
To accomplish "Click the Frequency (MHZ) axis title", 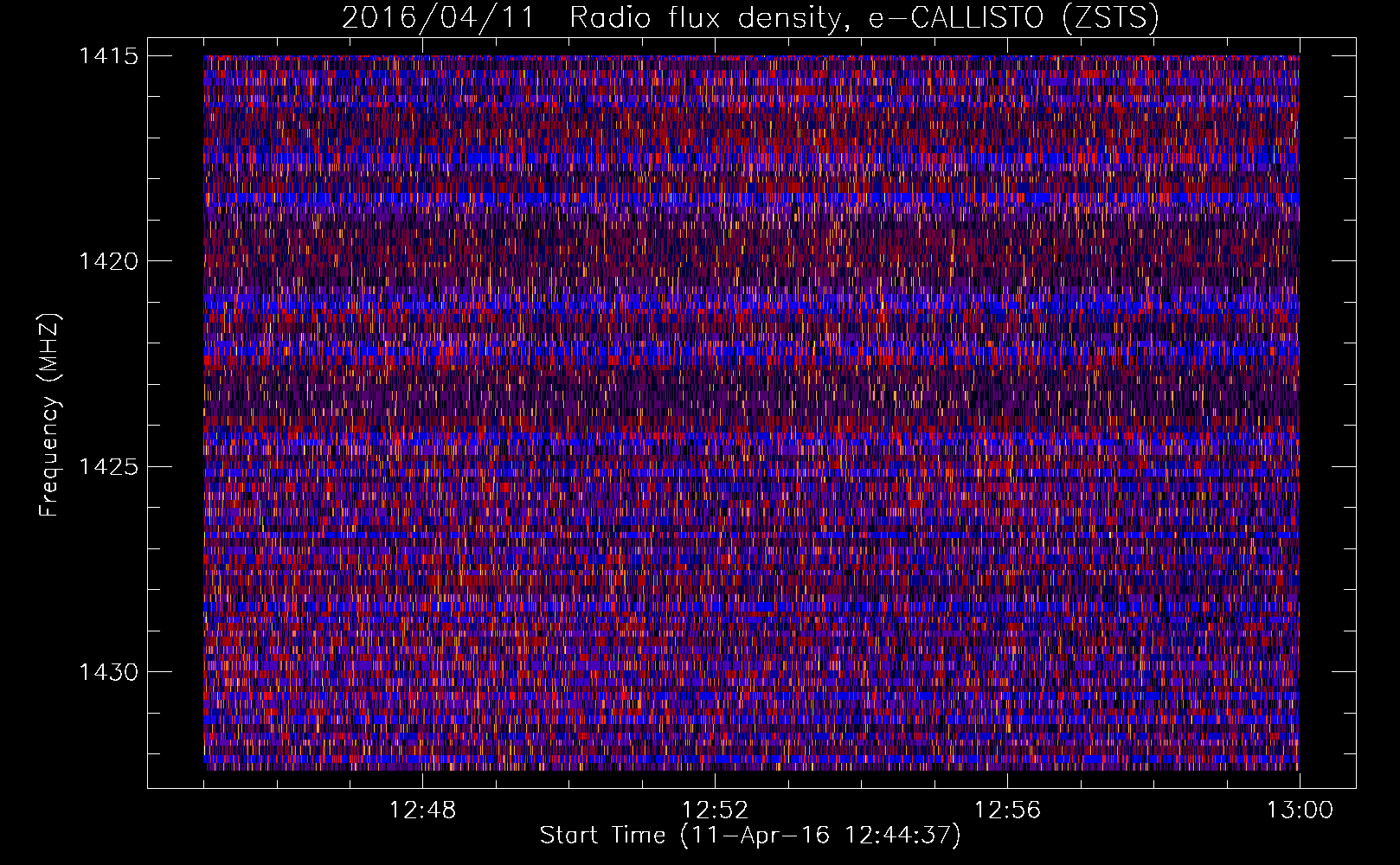I will [x=50, y=415].
